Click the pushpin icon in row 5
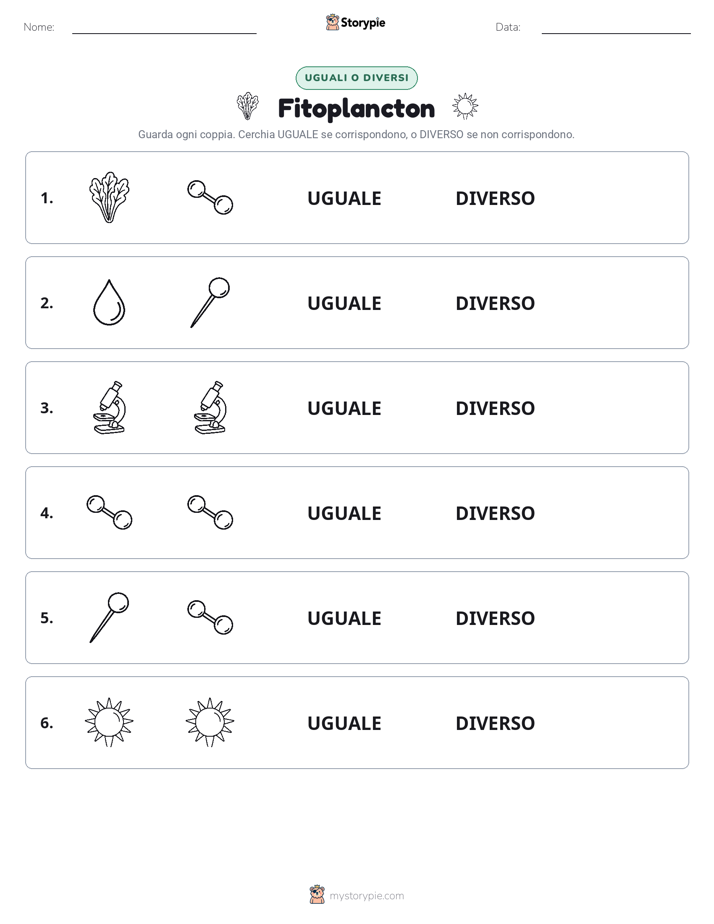This screenshot has width=714, height=924. pyautogui.click(x=109, y=617)
